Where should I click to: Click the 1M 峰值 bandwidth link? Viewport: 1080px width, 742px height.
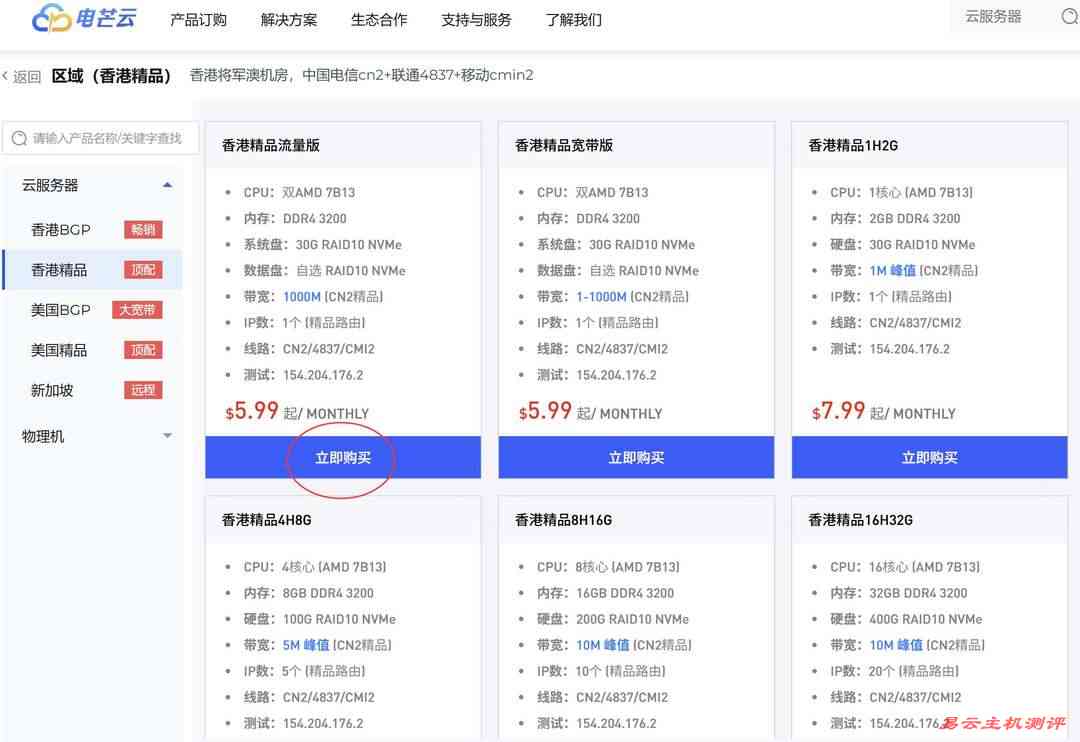pyautogui.click(x=892, y=270)
